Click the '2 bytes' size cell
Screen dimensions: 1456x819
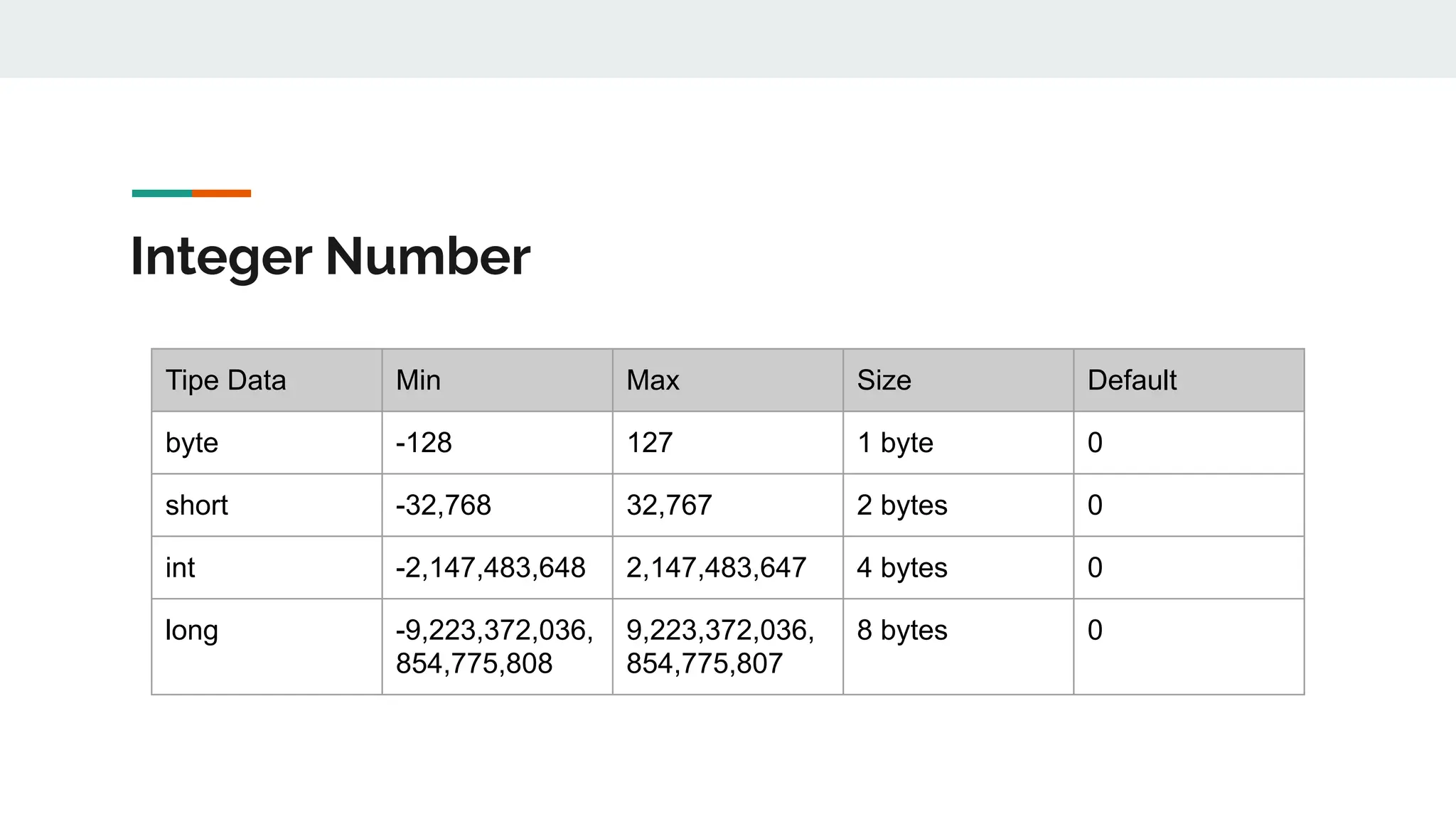click(958, 505)
